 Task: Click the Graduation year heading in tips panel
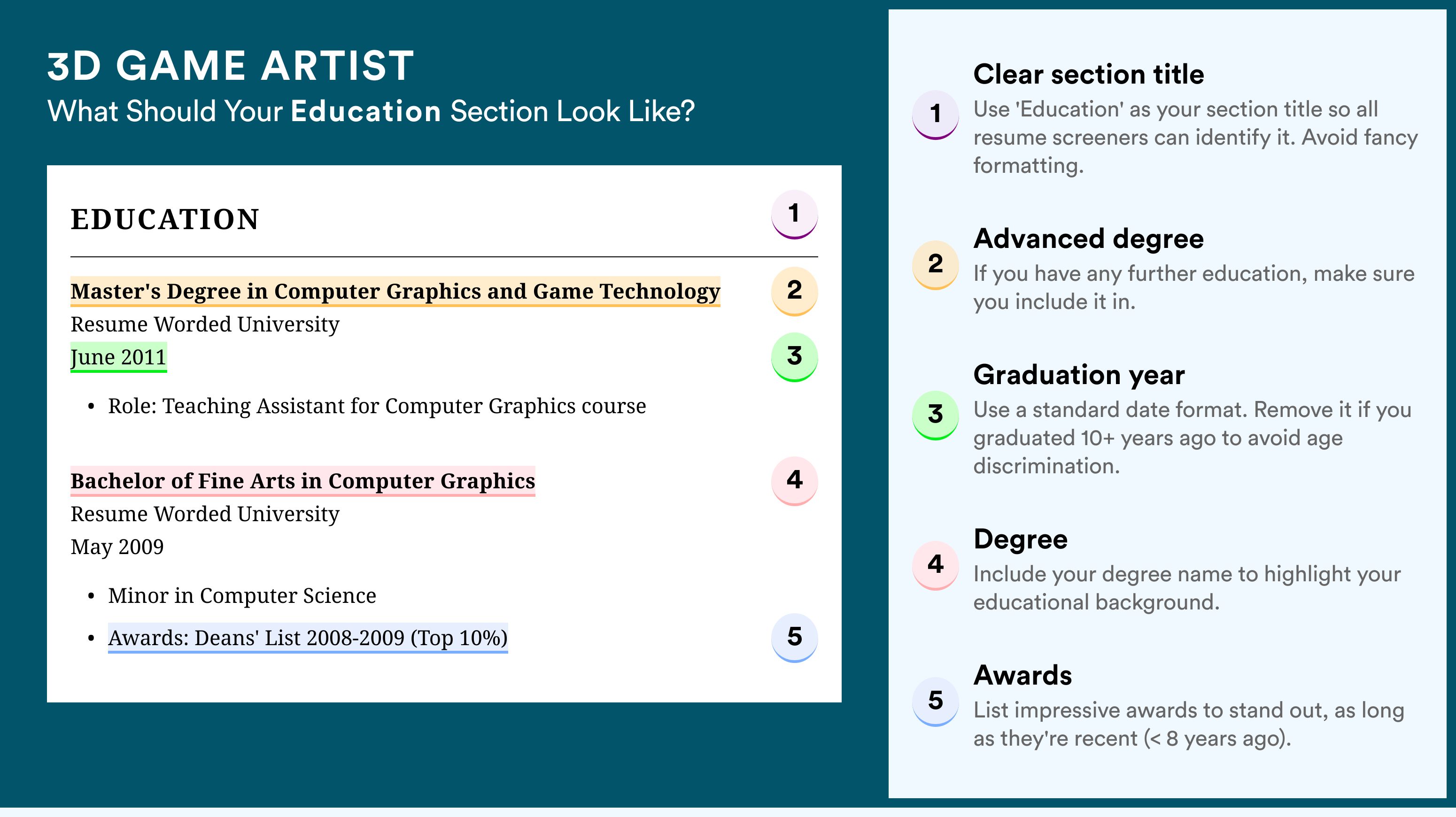click(x=1078, y=375)
